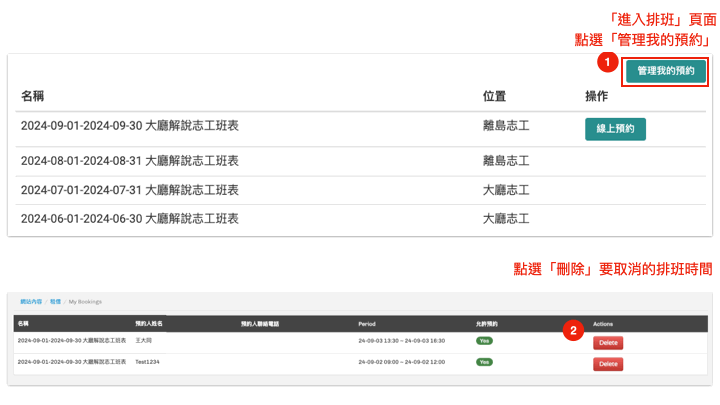
Task: Click the 允許預約 column header
Action: pyautogui.click(x=486, y=324)
